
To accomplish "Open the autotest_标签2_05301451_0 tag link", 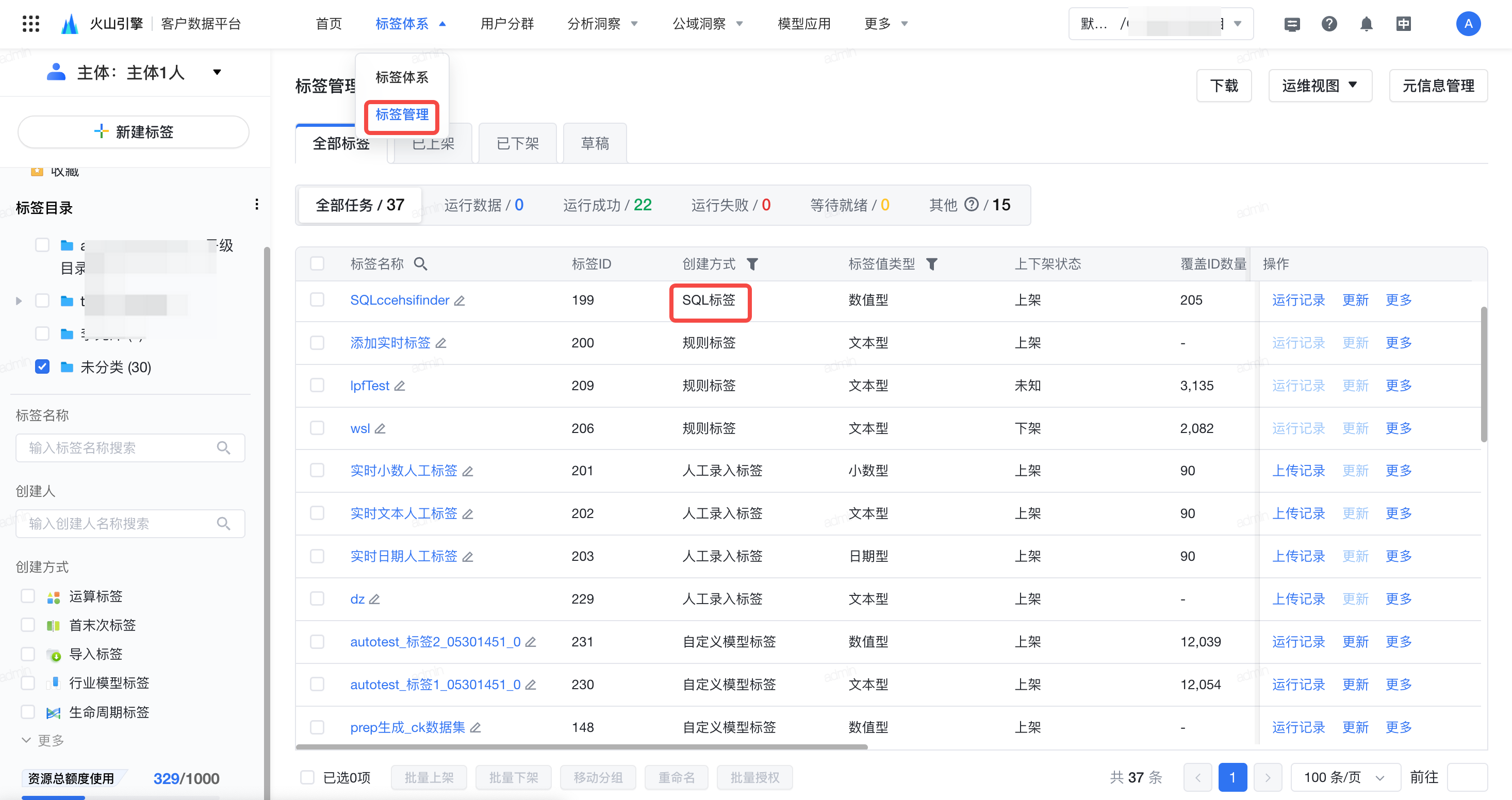I will [x=436, y=642].
